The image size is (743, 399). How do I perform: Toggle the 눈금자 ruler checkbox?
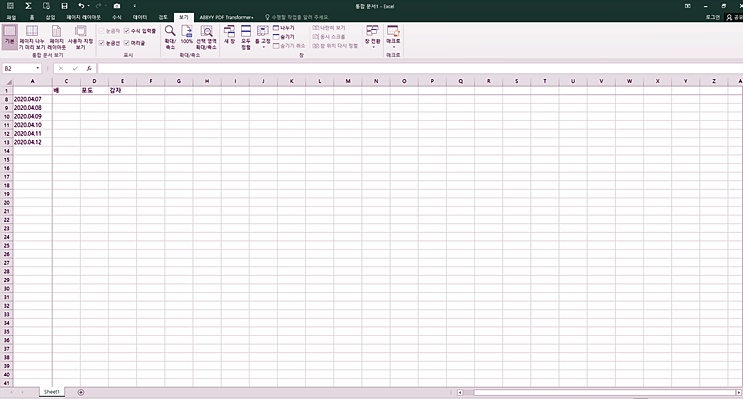coord(109,31)
